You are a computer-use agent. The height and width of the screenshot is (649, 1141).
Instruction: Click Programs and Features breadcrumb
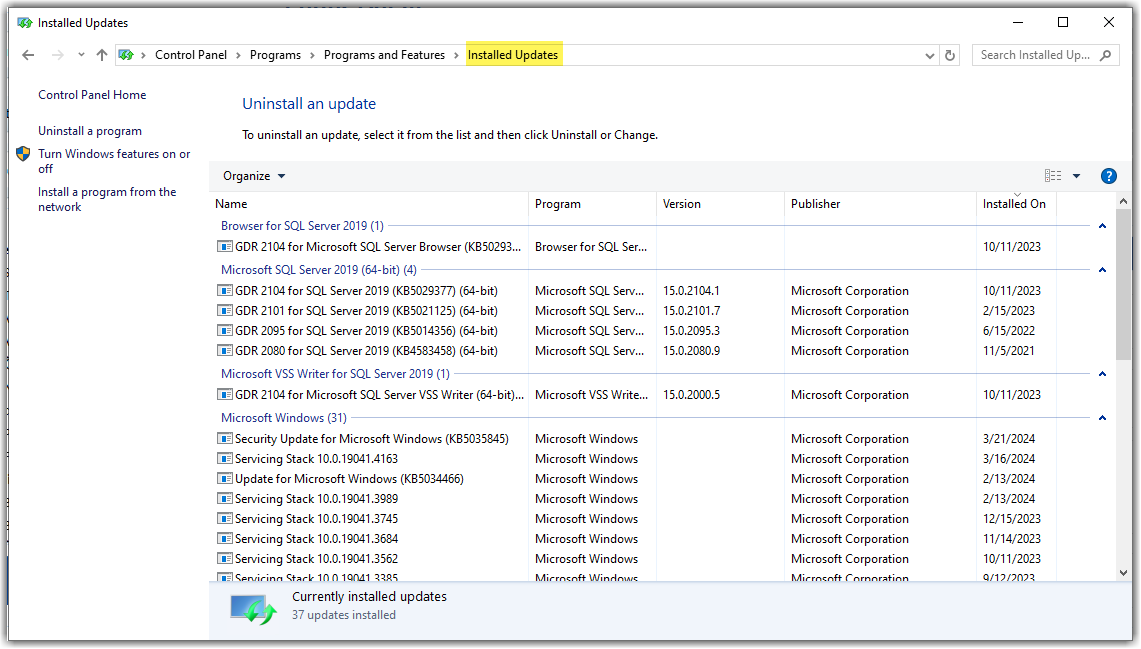click(x=384, y=55)
